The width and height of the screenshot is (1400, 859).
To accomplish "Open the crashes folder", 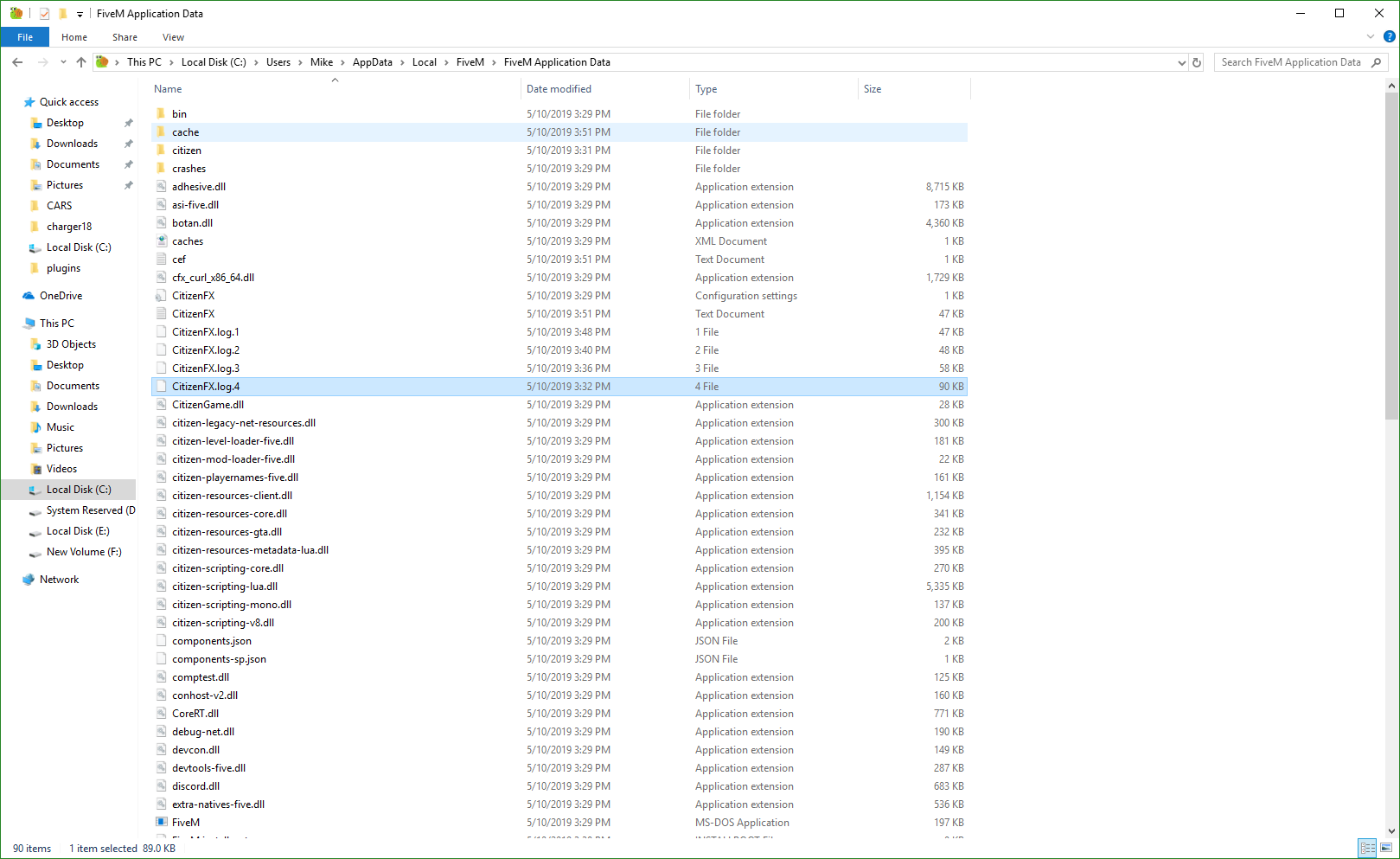I will (189, 168).
